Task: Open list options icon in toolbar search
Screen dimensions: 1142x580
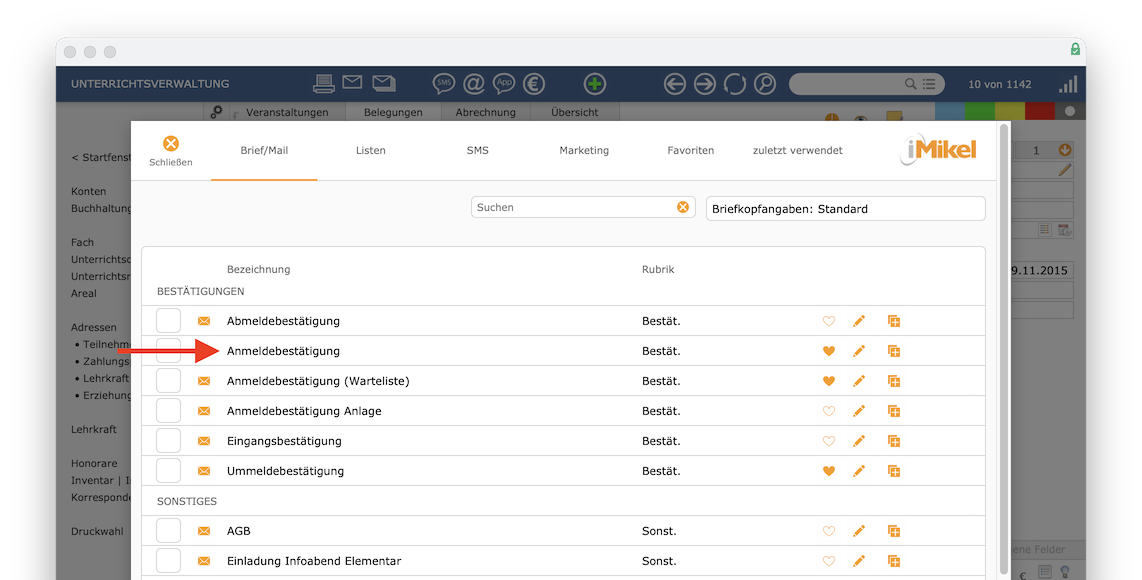Action: 929,84
